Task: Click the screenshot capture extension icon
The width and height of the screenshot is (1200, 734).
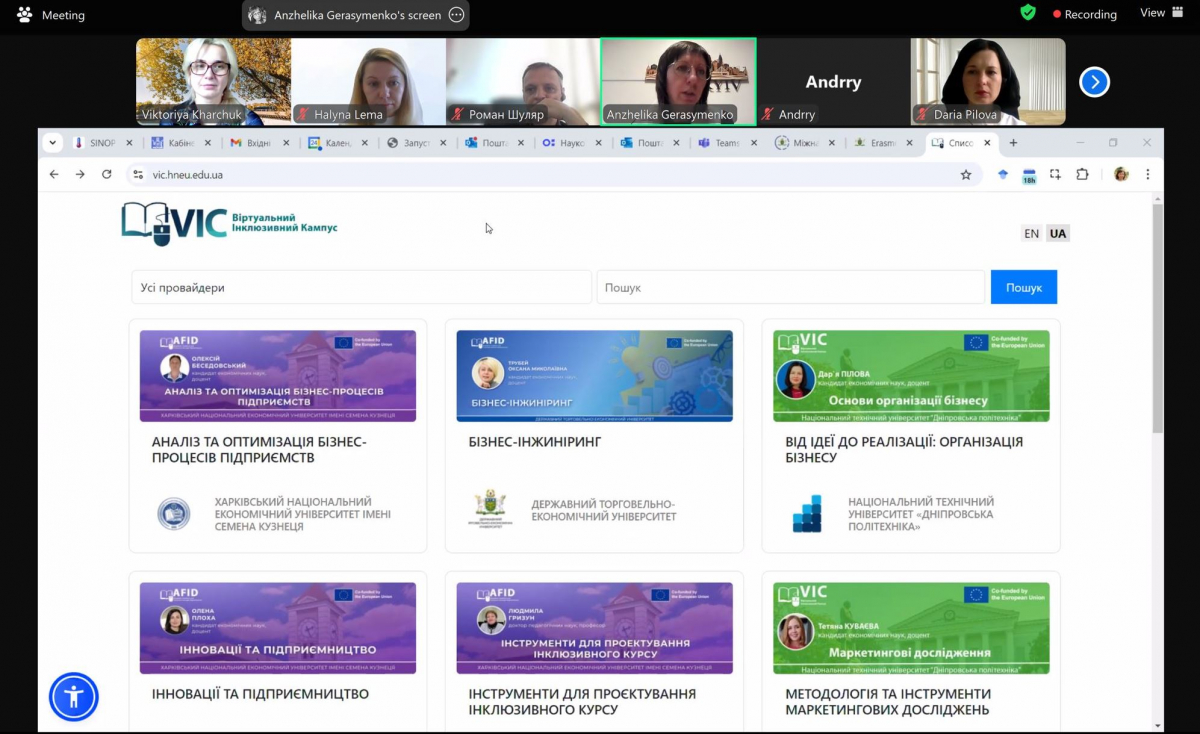Action: [1055, 174]
